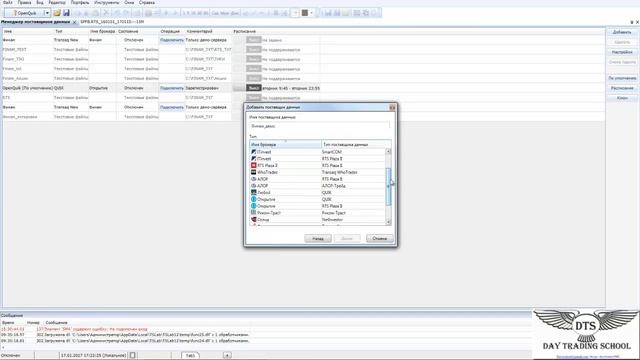Sort dialog list by Имя брокера column
The height and width of the screenshot is (360, 640).
285,144
